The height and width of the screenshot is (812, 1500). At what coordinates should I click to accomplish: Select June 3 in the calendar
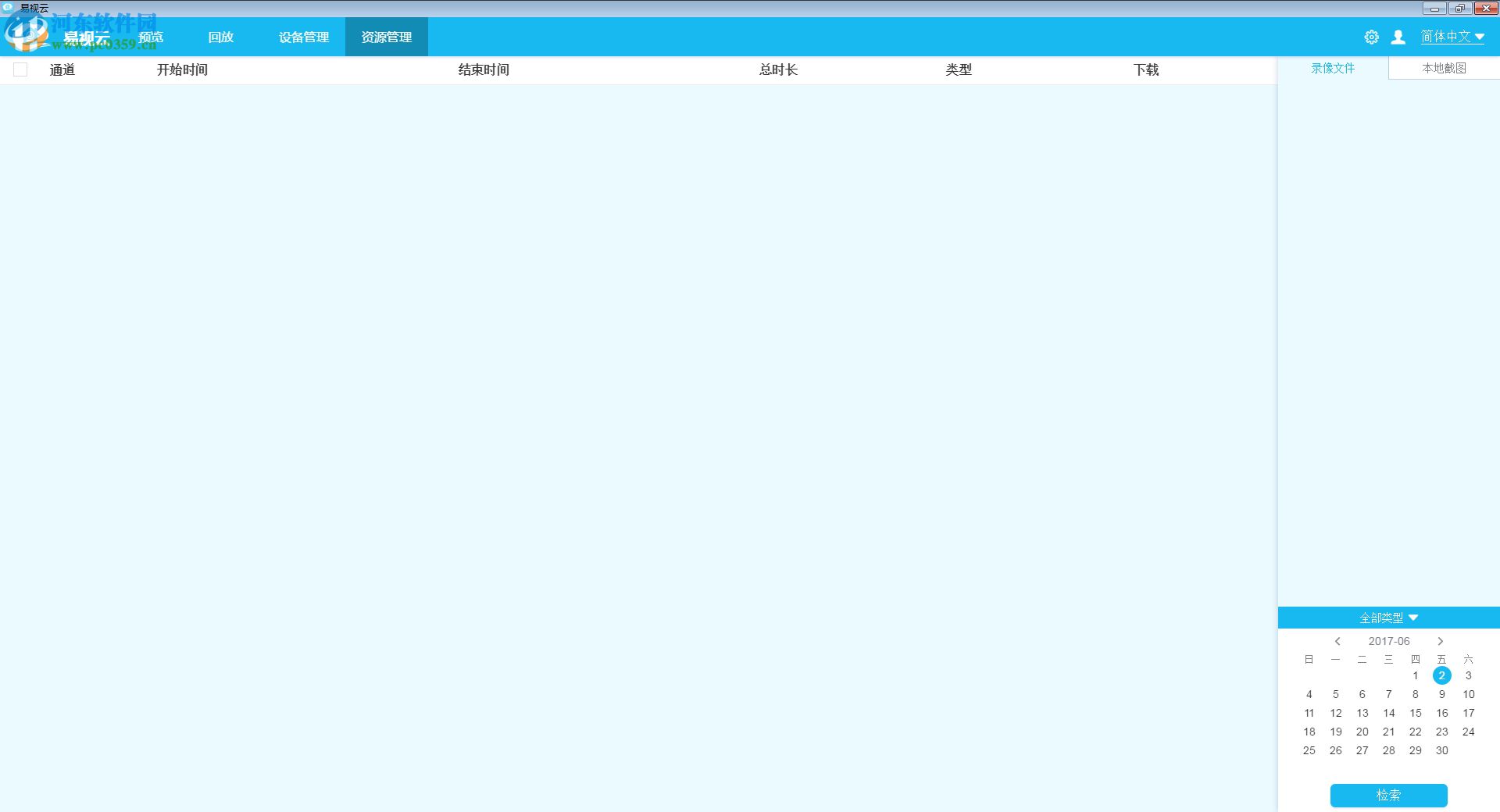point(1468,675)
